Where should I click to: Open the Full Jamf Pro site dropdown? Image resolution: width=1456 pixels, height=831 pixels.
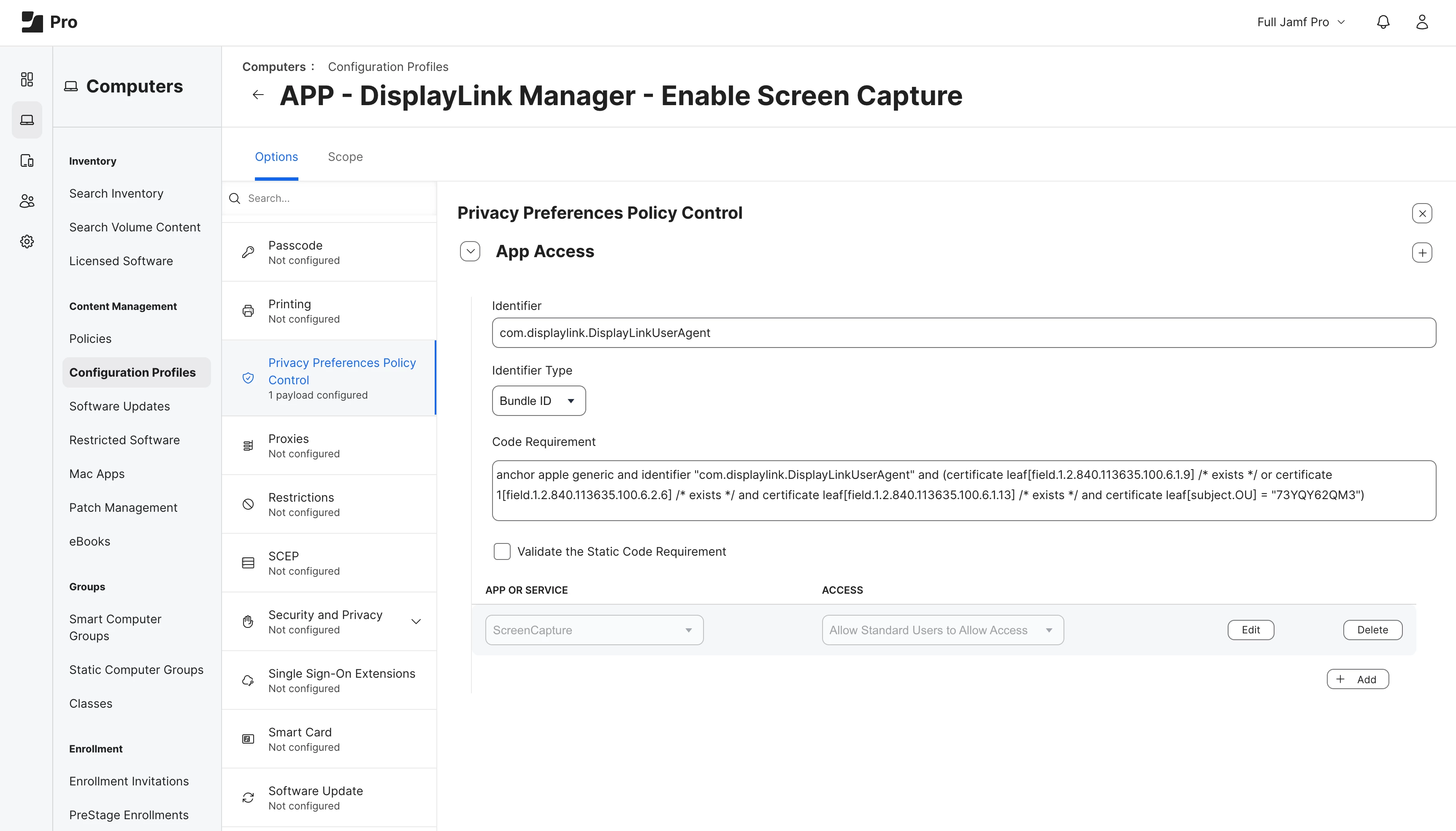tap(1301, 22)
